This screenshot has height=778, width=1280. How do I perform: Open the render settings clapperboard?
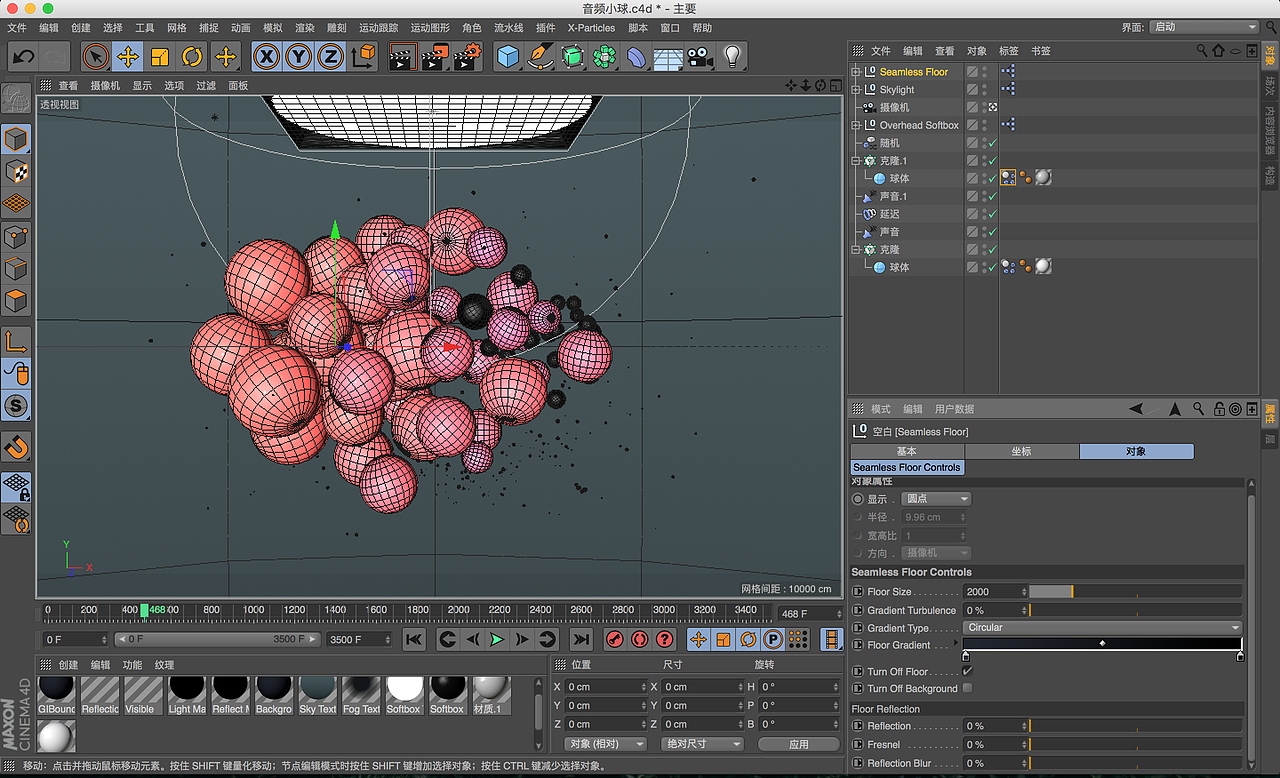pos(467,57)
